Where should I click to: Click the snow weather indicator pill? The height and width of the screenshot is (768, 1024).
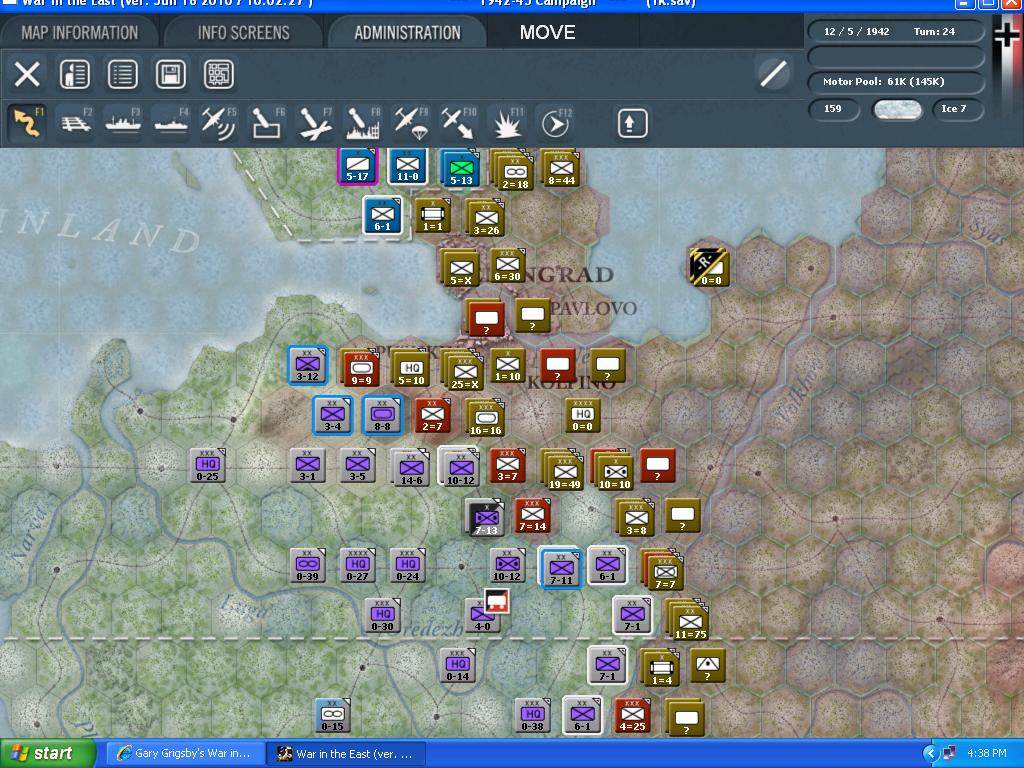pos(897,109)
